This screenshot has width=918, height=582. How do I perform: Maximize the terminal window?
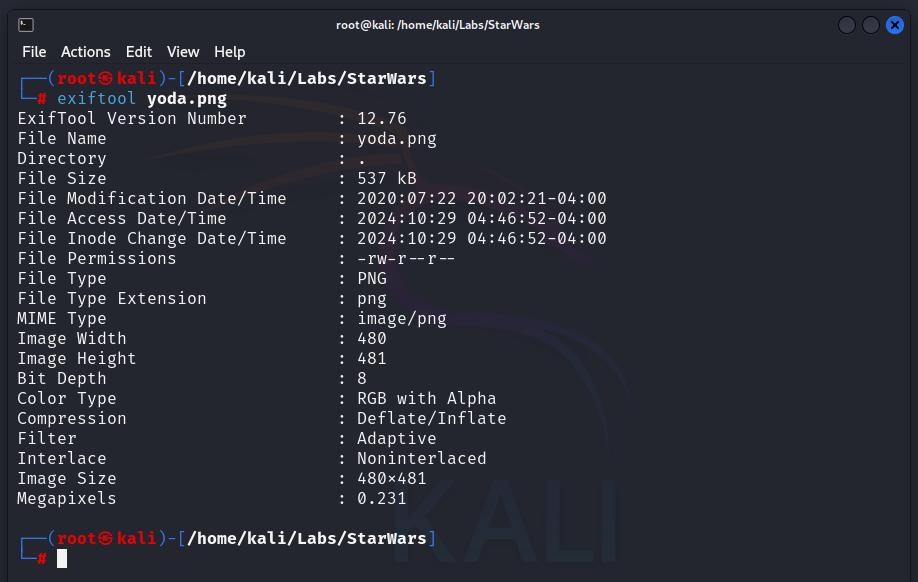pyautogui.click(x=871, y=25)
